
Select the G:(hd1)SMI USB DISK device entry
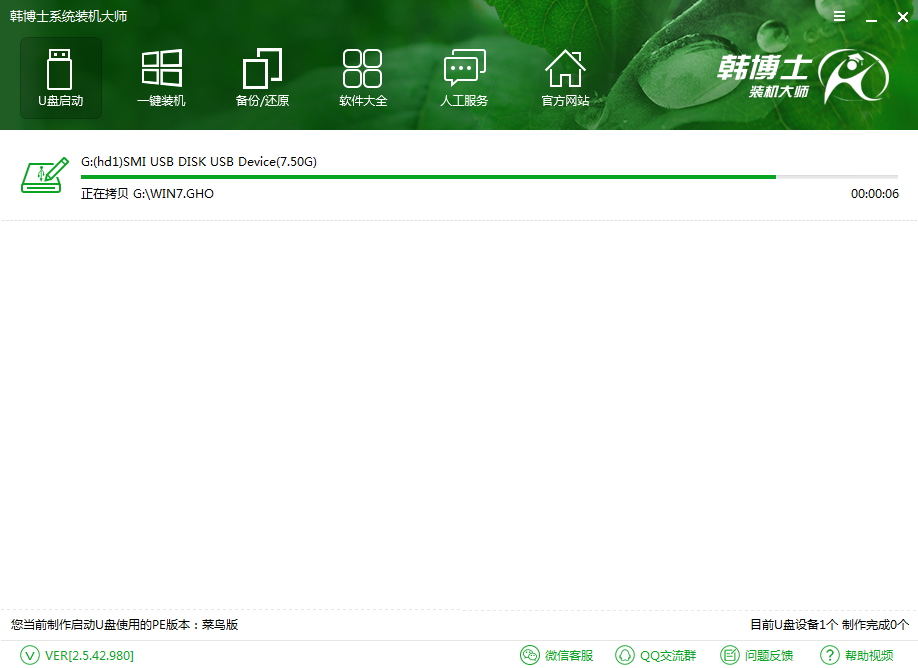tap(199, 161)
